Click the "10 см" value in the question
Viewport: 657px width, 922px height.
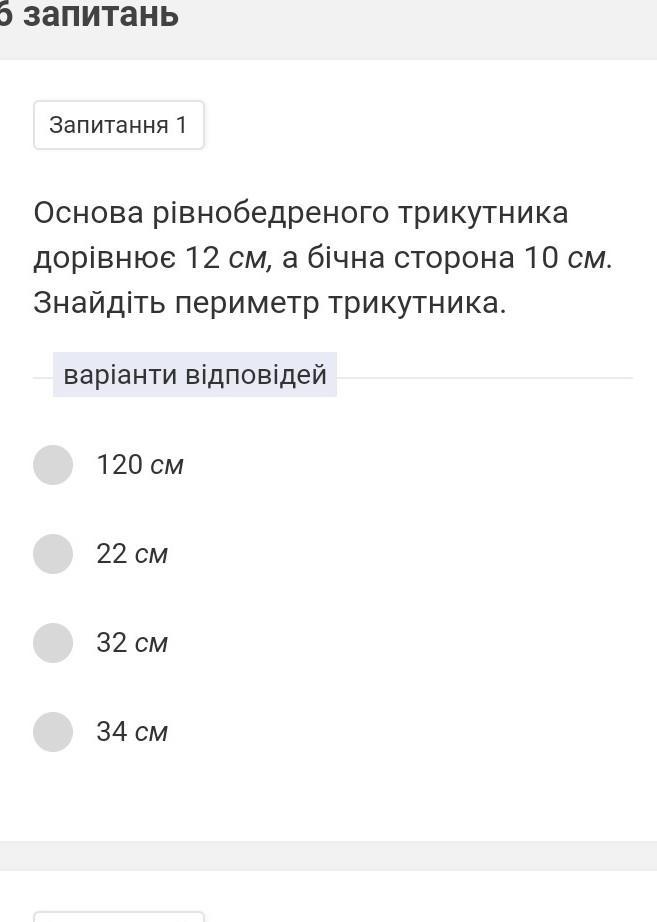click(x=565, y=258)
